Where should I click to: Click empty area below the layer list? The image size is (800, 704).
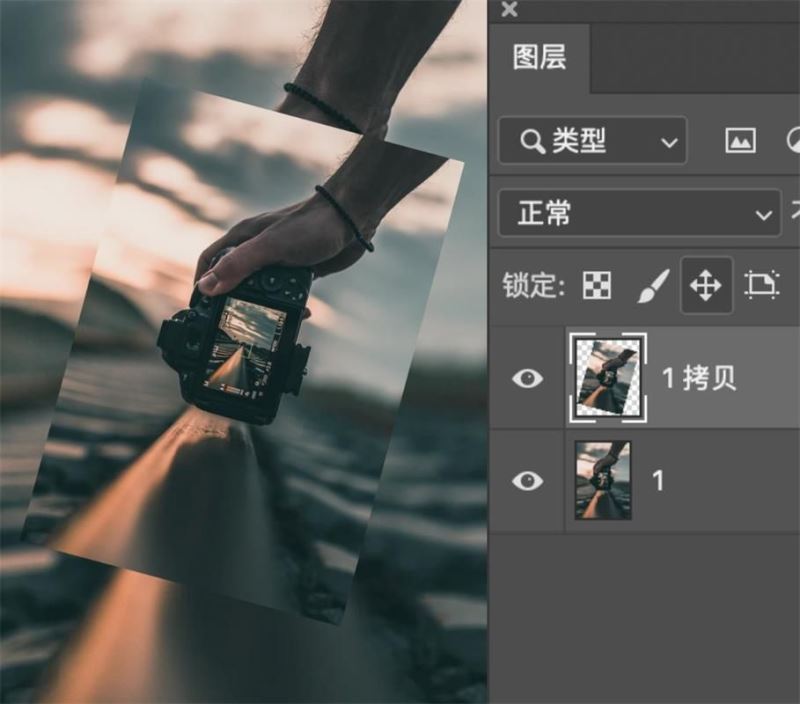coord(644,620)
